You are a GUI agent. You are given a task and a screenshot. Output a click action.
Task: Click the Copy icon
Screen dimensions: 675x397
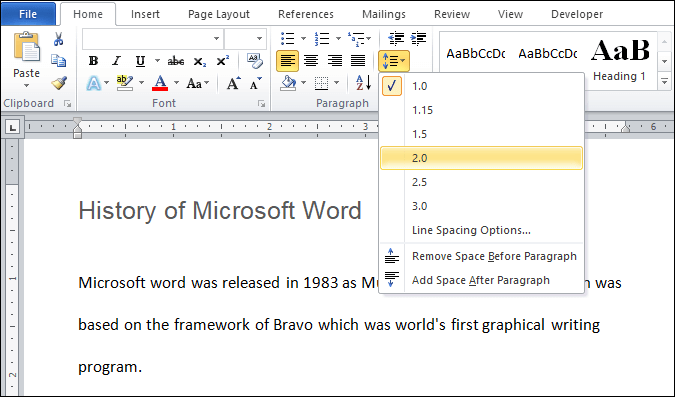[x=58, y=61]
